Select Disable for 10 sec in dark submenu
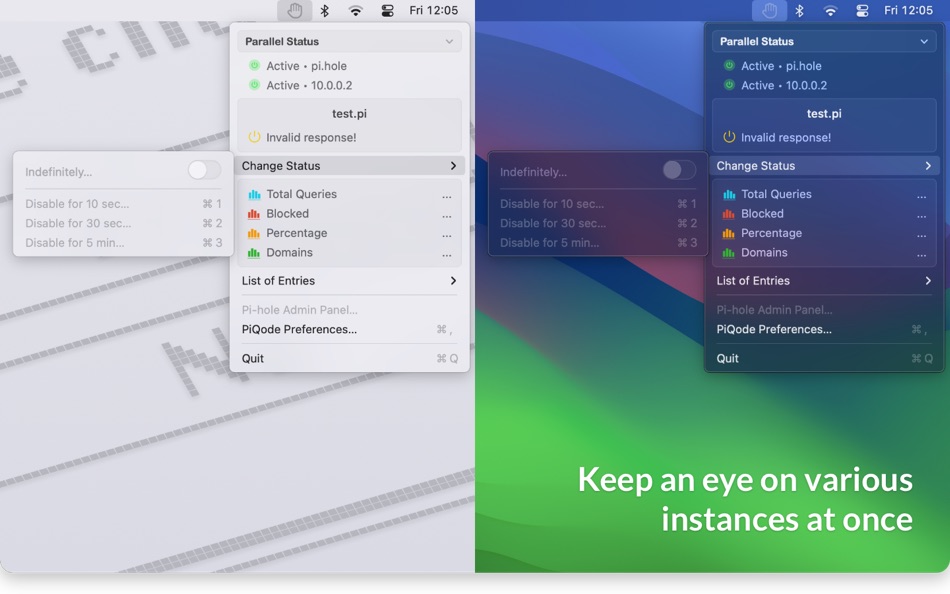The image size is (950, 594). point(598,204)
